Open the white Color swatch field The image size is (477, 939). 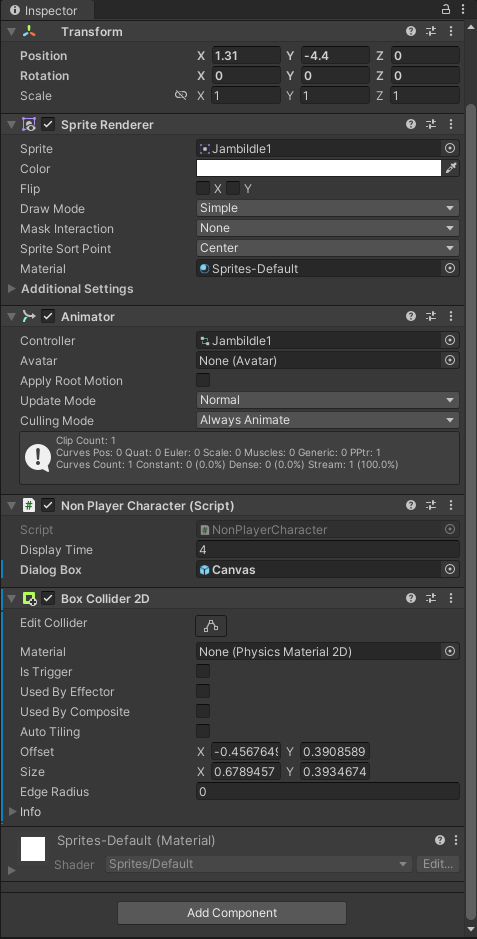(319, 168)
